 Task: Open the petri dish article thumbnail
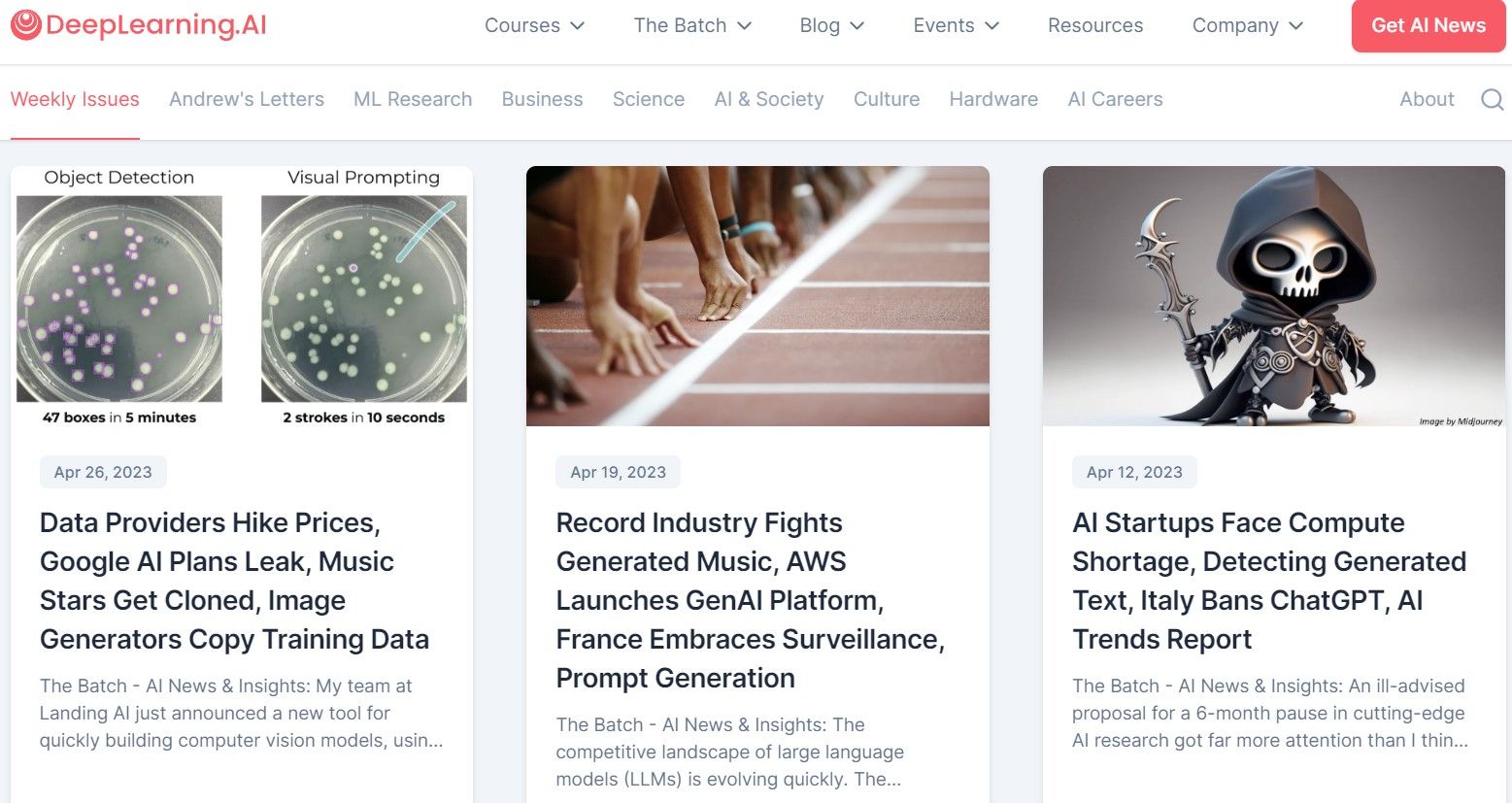point(242,296)
